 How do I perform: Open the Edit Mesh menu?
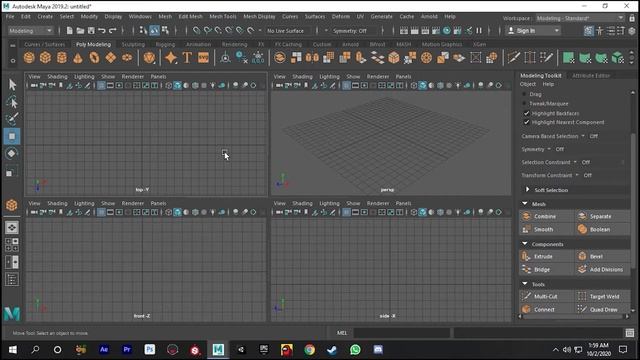(191, 16)
